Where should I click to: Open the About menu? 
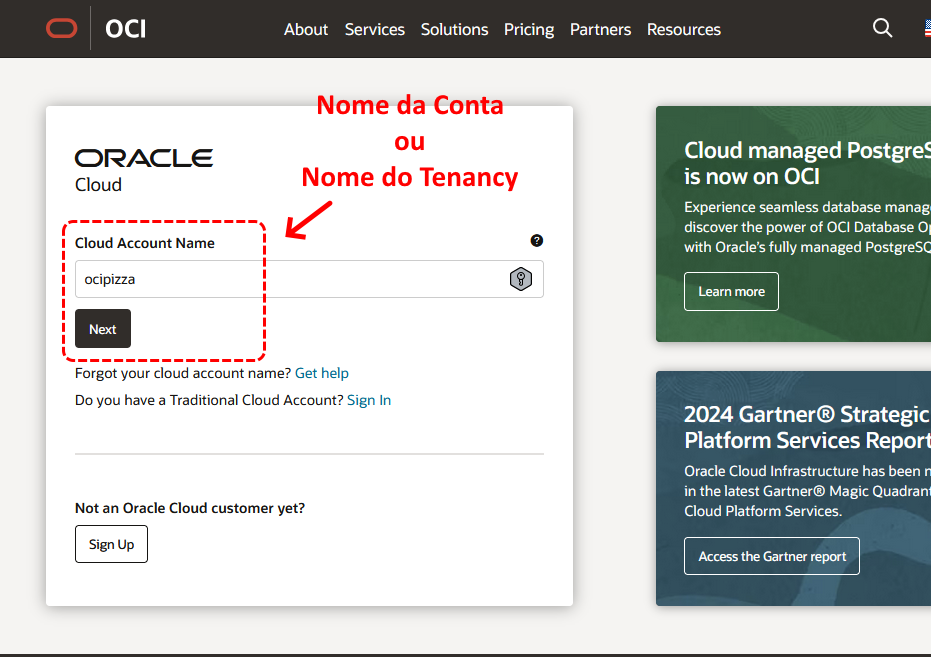[305, 29]
